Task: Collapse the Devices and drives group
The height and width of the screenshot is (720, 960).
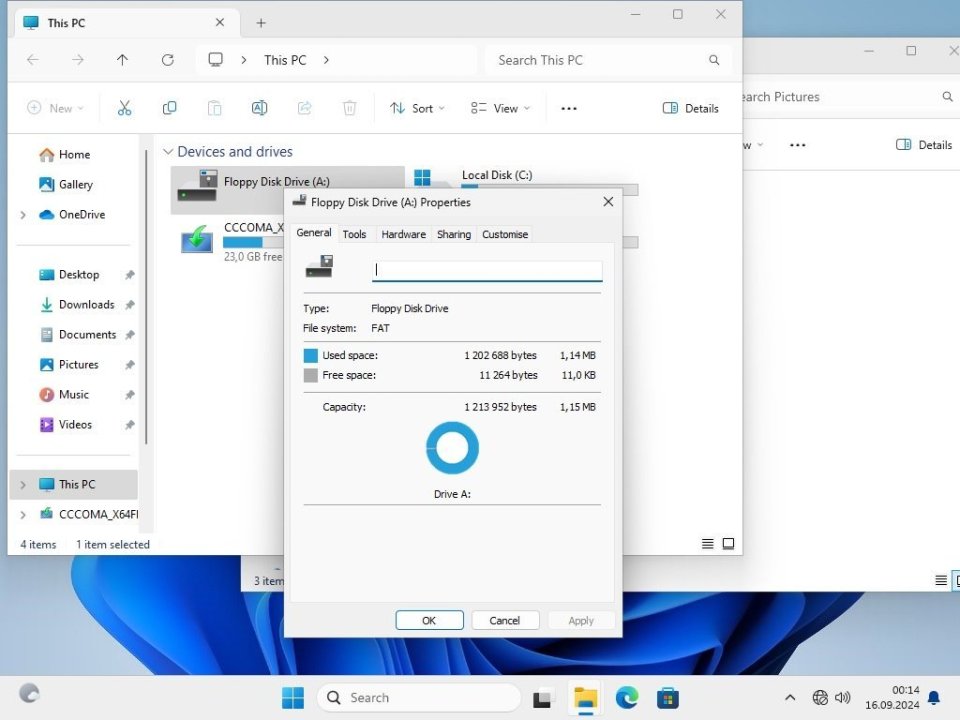Action: 168,152
